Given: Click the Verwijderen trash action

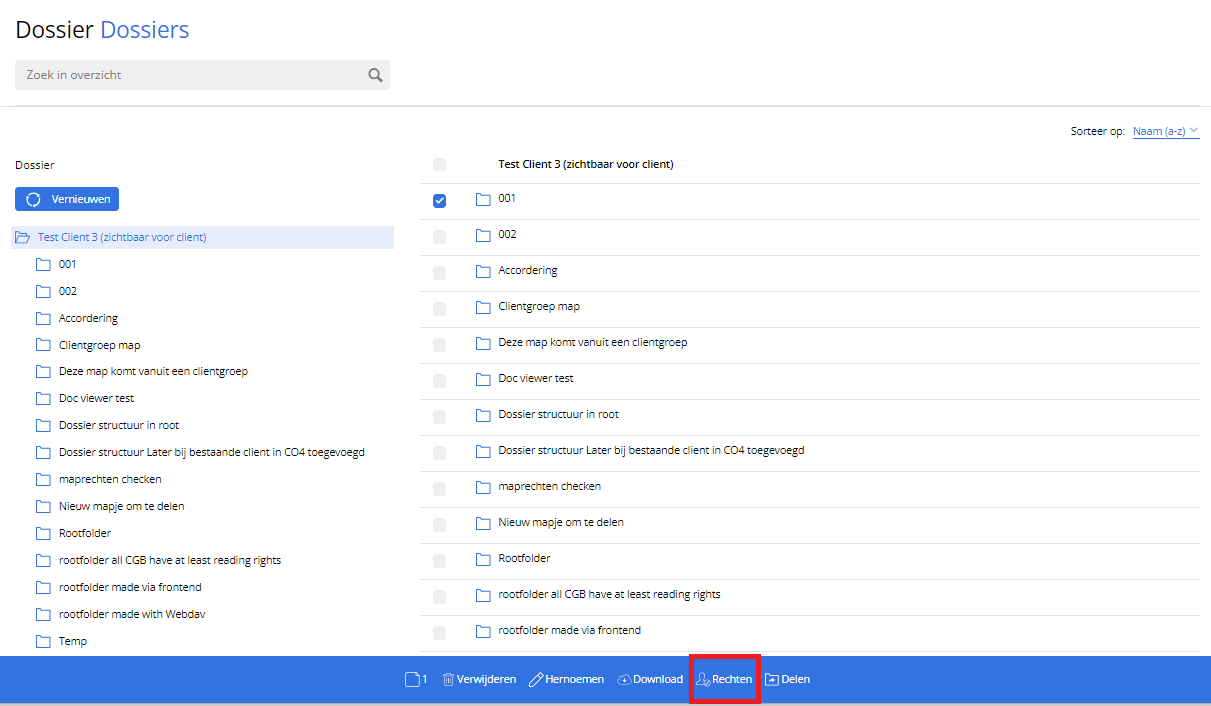Looking at the screenshot, I should click(479, 680).
